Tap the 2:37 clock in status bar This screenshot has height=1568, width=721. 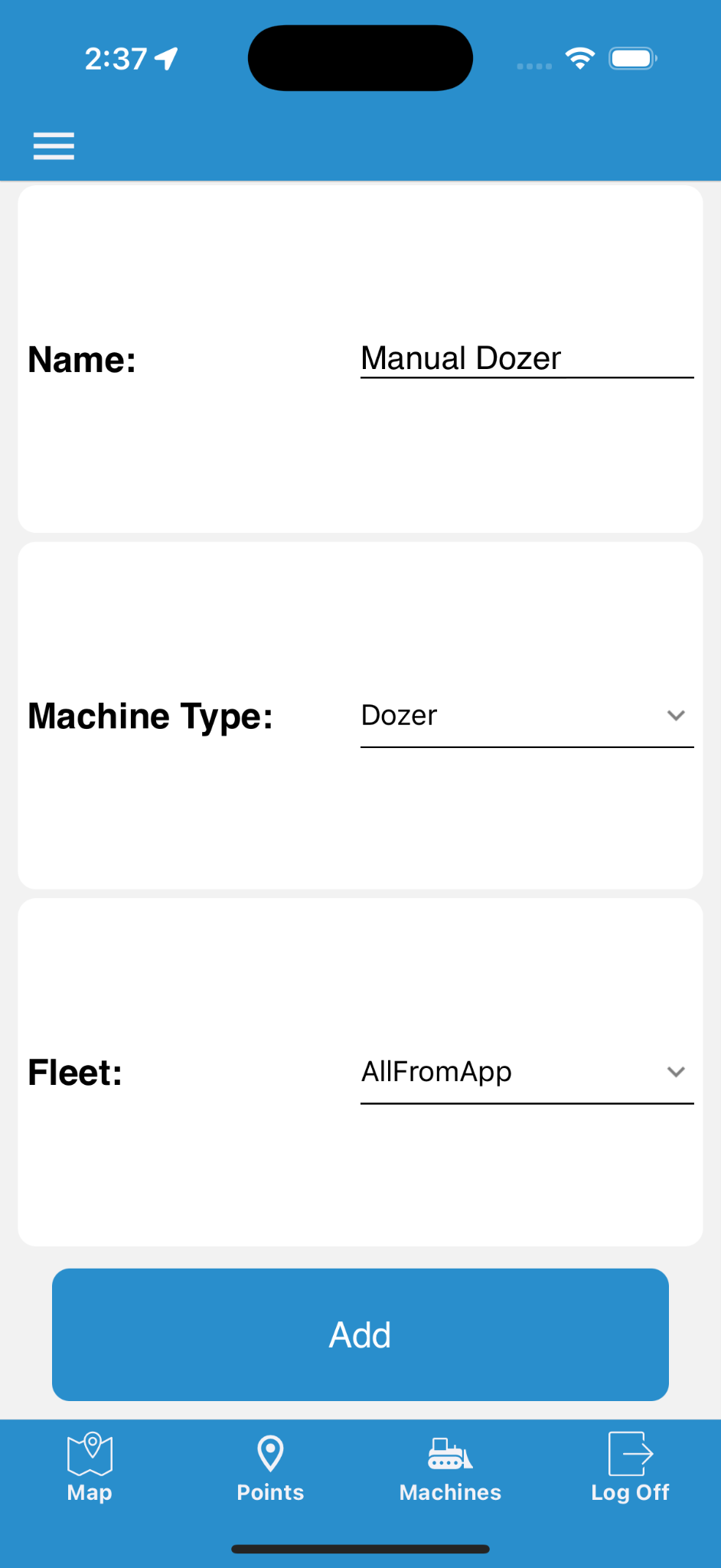[x=116, y=59]
